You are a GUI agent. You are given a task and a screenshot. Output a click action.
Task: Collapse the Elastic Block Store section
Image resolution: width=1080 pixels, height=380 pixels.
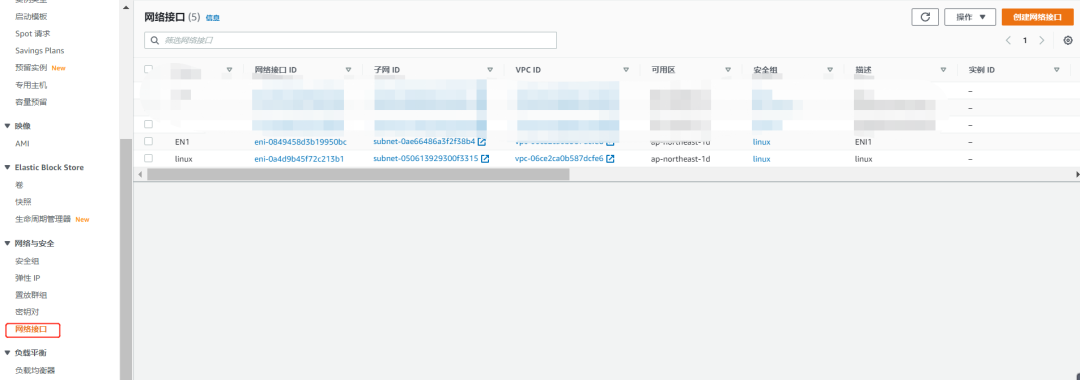click(8, 167)
